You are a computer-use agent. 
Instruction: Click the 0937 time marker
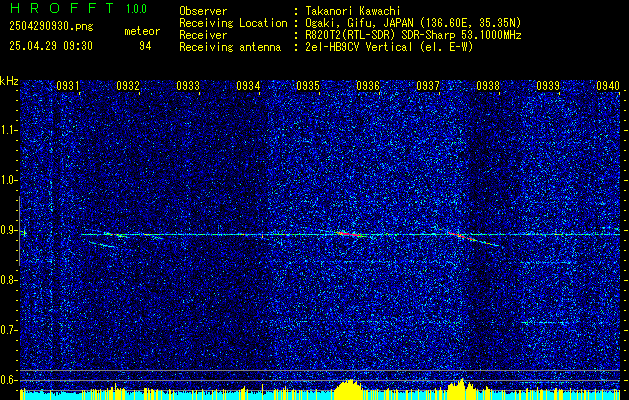click(428, 86)
